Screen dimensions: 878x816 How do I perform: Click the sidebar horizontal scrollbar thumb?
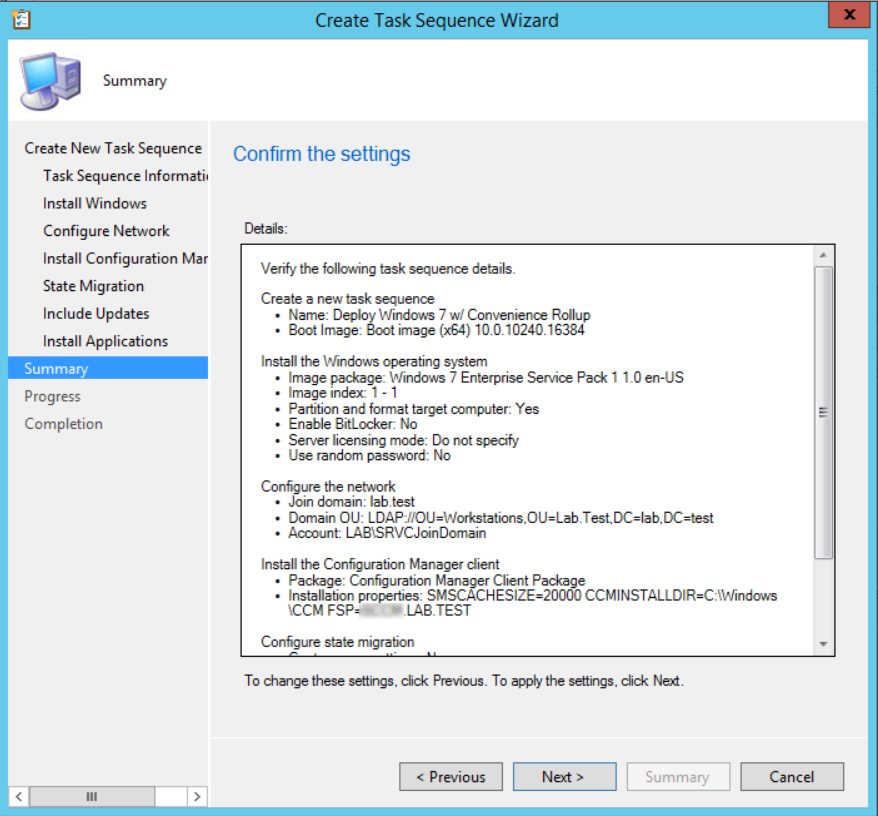[x=92, y=796]
